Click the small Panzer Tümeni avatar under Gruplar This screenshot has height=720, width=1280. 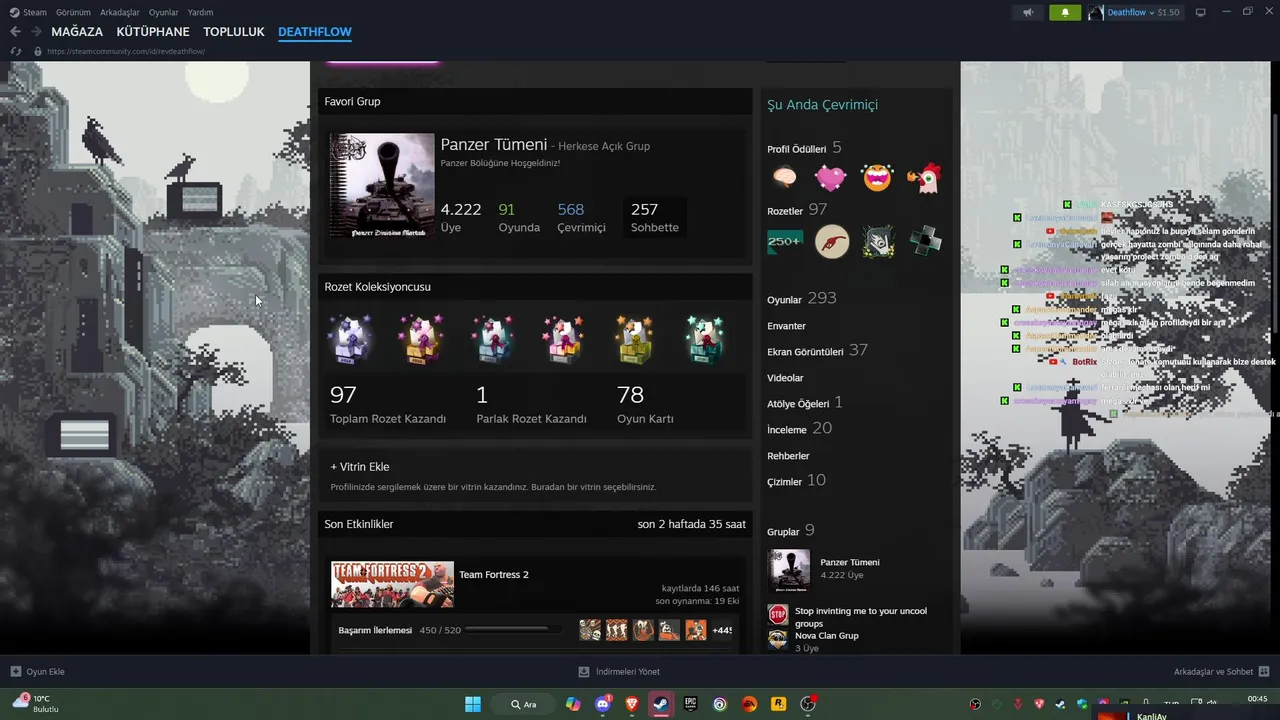pos(788,571)
